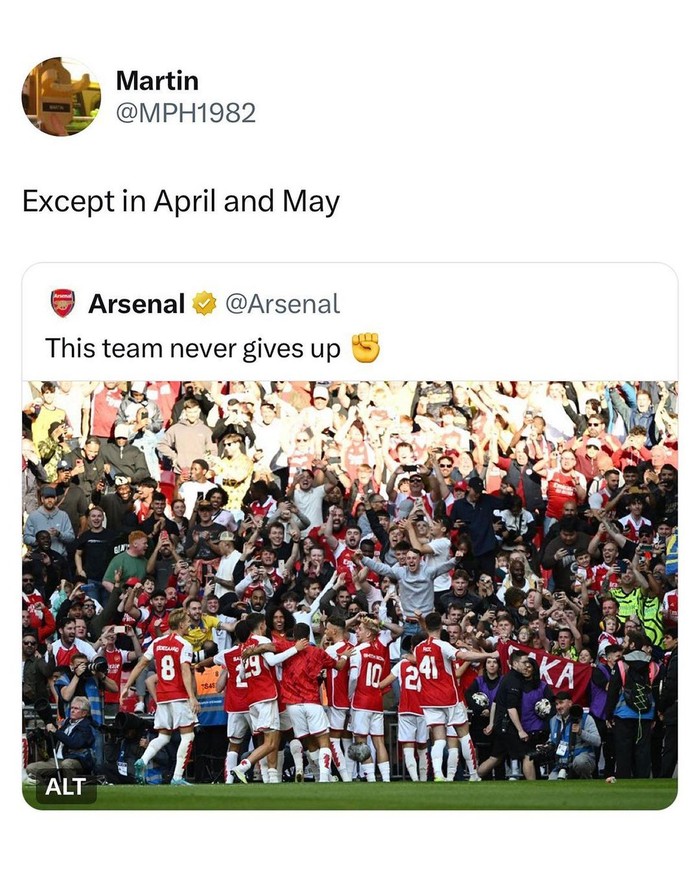The width and height of the screenshot is (700, 875).
Task: Click the player wearing number 8 shirt
Action: 169,690
